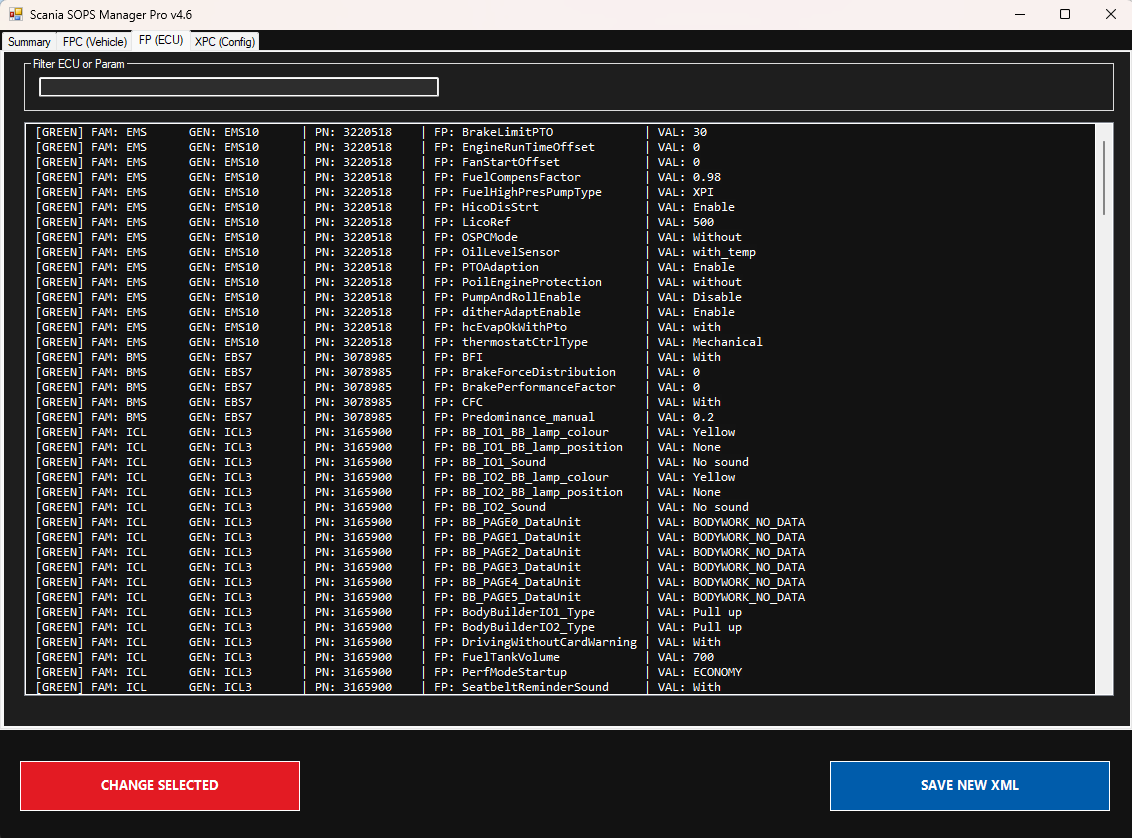This screenshot has height=838, width=1132.
Task: Switch to the Summary tab
Action: click(29, 42)
